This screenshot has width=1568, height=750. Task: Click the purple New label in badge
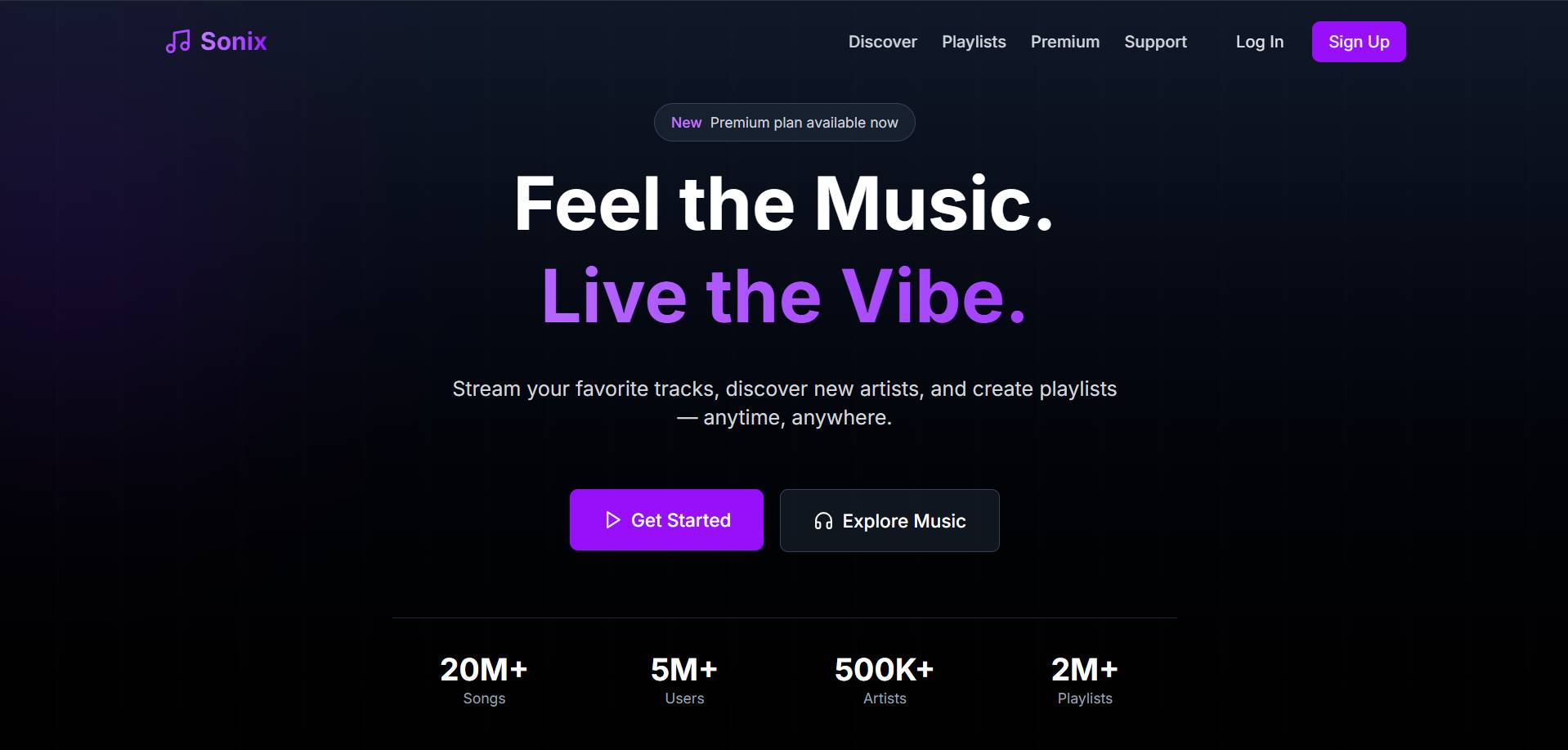click(x=686, y=123)
